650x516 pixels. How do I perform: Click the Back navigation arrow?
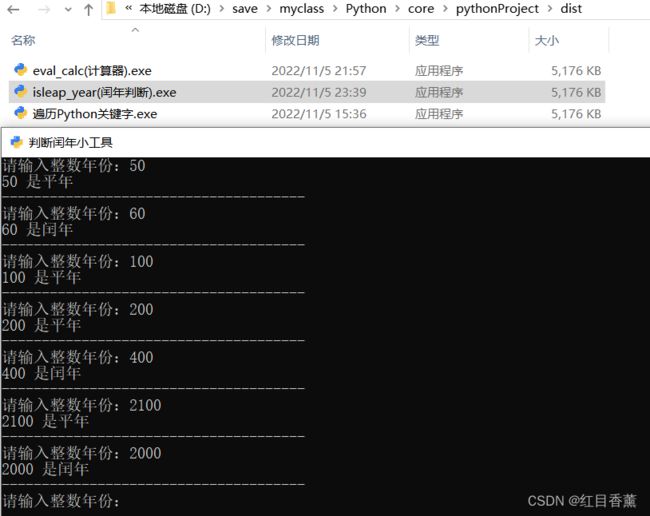coord(13,9)
